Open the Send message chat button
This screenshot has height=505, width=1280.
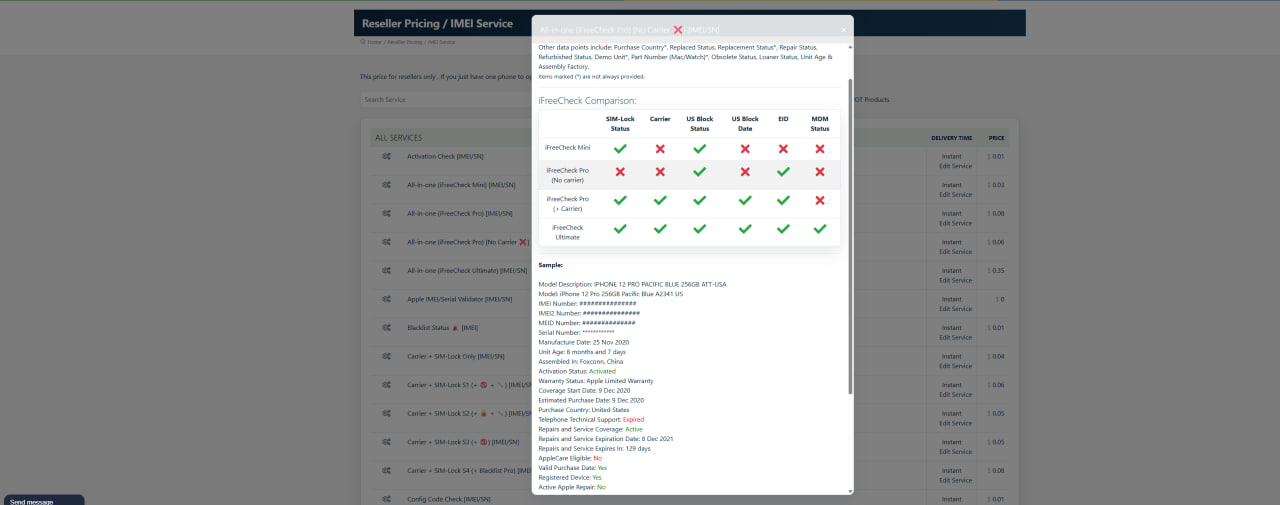coord(42,500)
